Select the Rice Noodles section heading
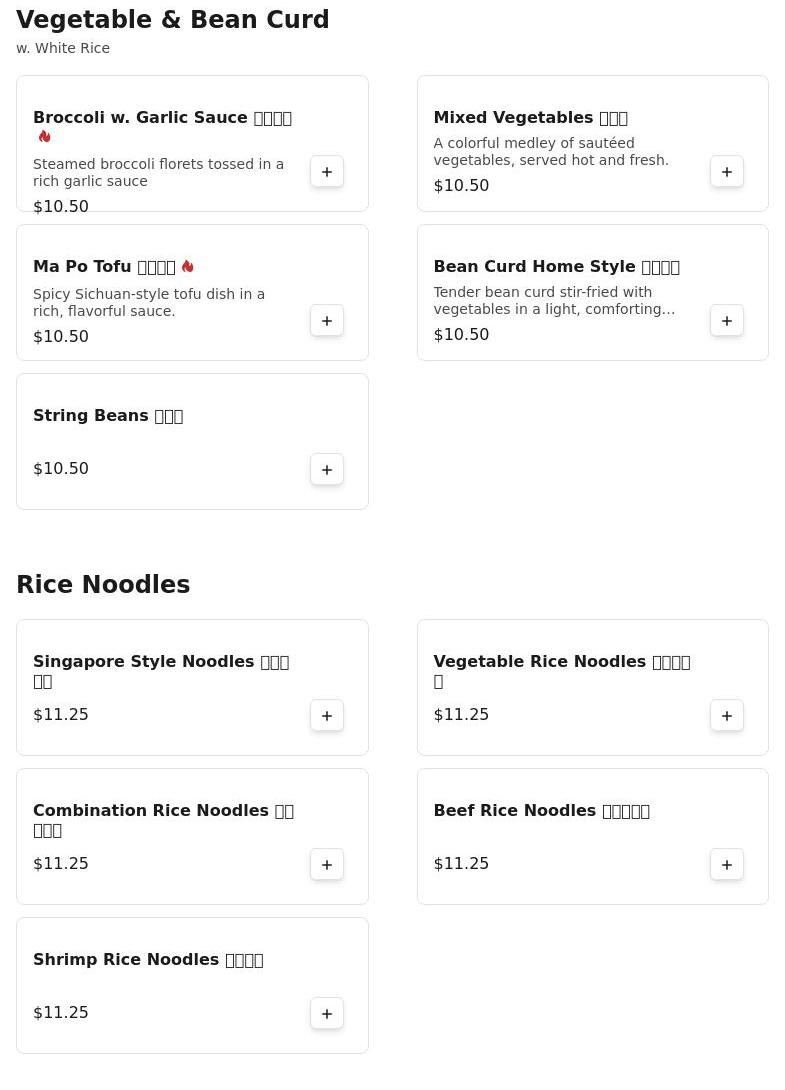Image resolution: width=785 pixels, height=1090 pixels. coord(103,585)
